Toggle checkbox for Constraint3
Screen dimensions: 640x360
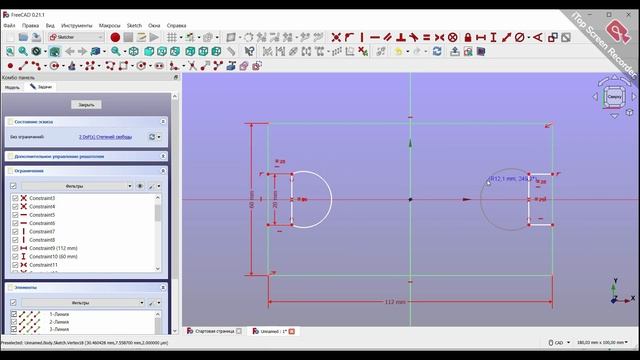15,198
